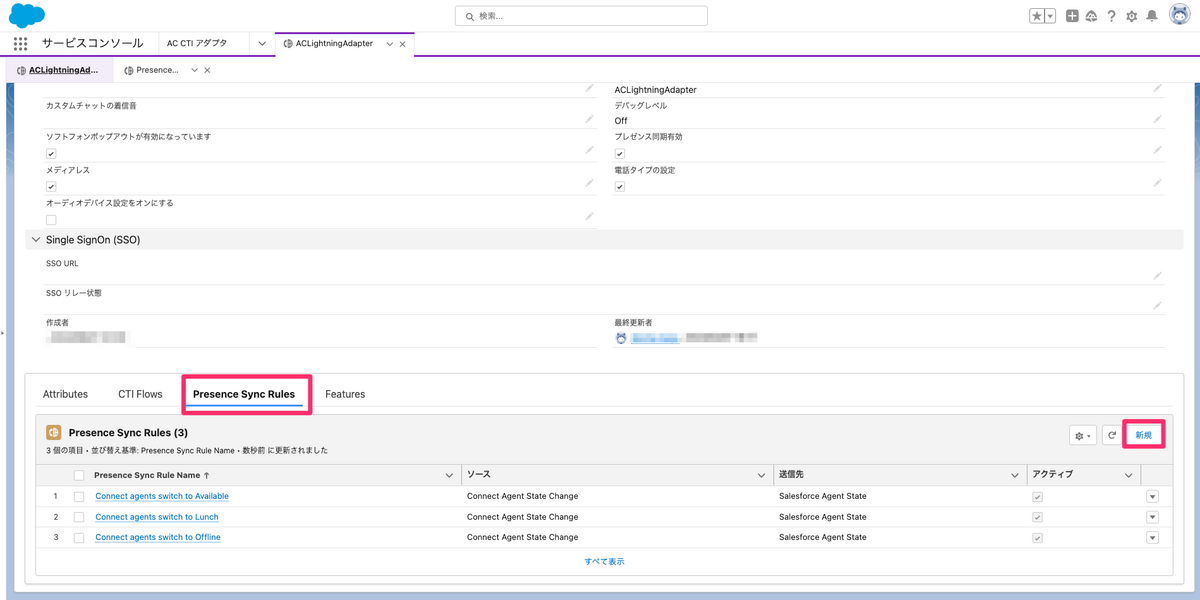Open the Presence Sync Rule Name column menu chevron
1200x600 pixels.
(x=449, y=475)
